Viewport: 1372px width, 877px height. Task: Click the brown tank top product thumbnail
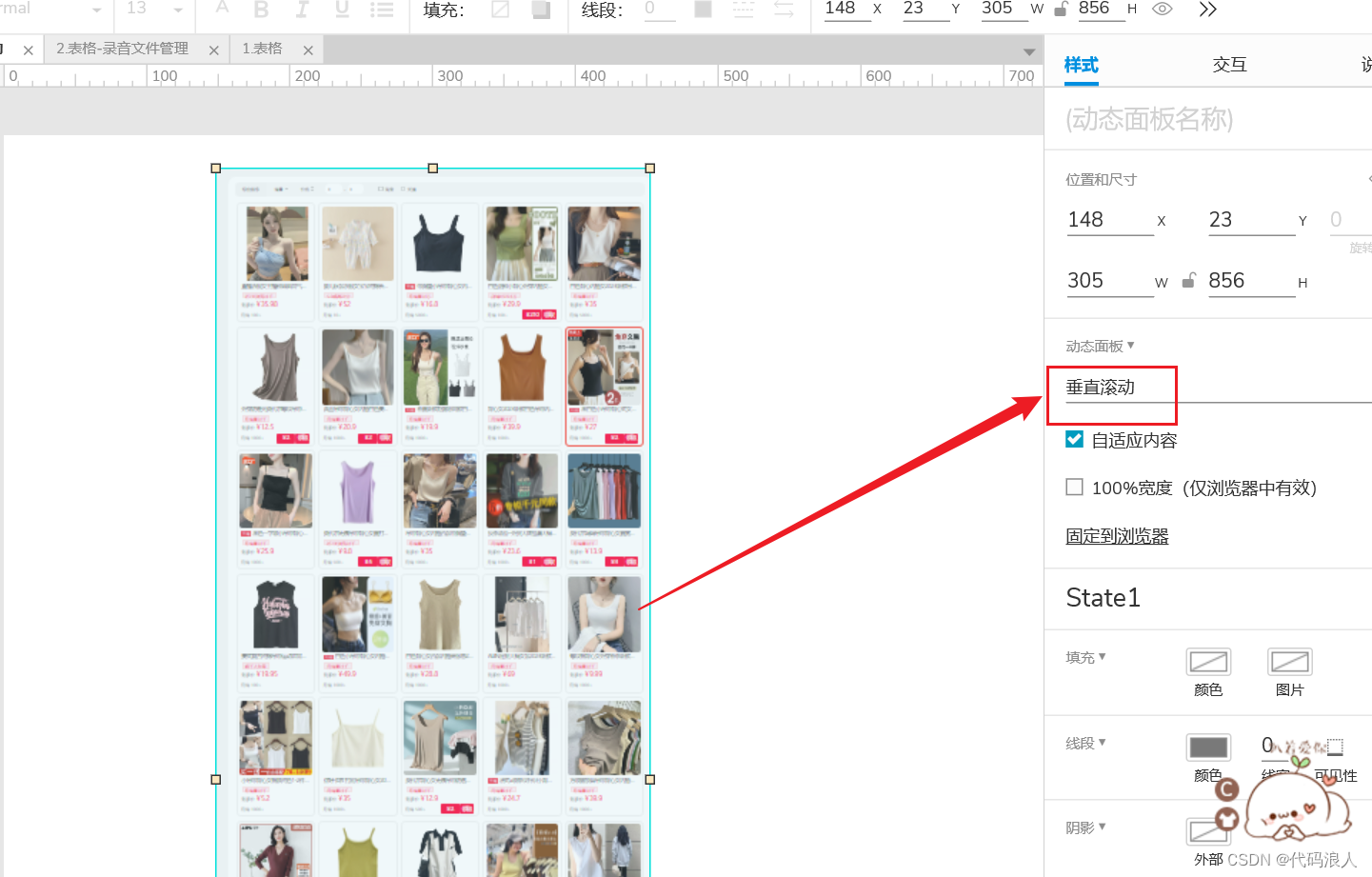[522, 367]
